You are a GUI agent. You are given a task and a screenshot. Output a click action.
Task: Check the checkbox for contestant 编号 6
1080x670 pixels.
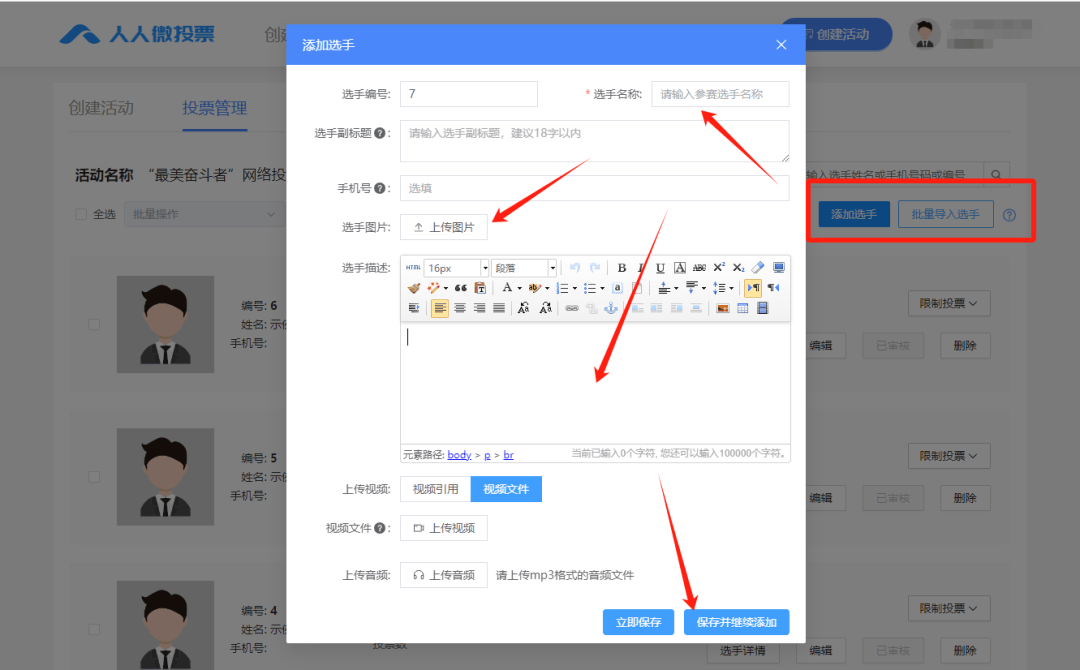pyautogui.click(x=94, y=324)
